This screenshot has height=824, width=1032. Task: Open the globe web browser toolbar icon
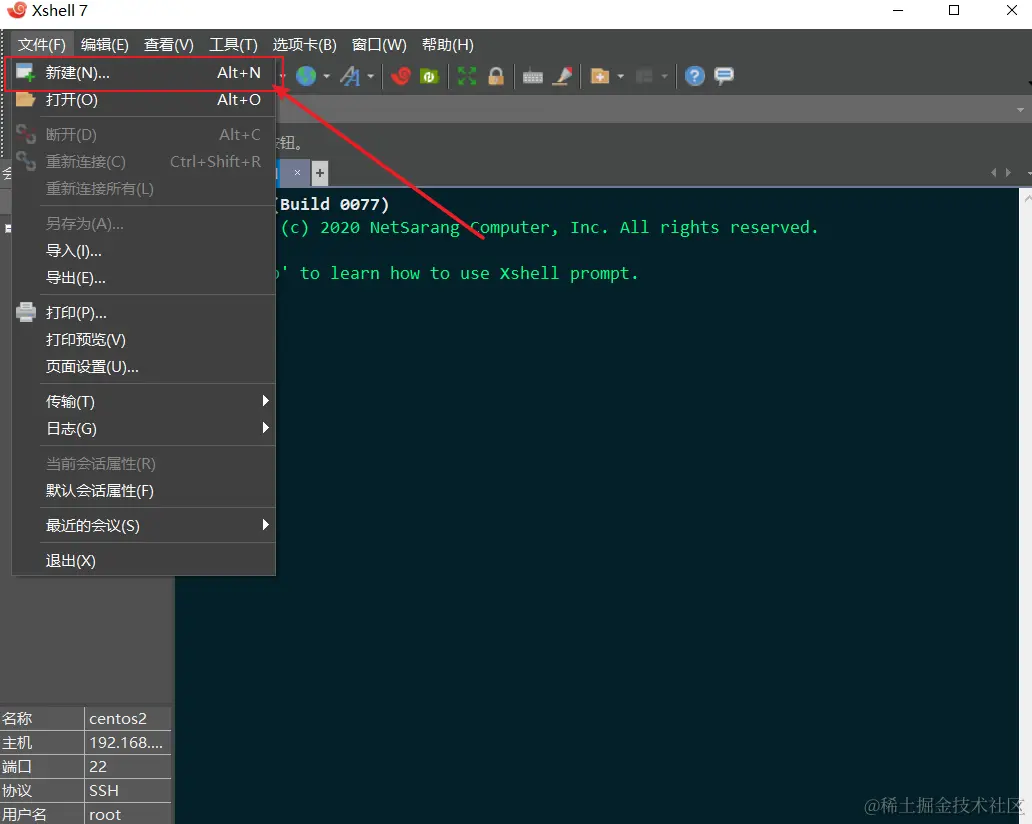305,76
